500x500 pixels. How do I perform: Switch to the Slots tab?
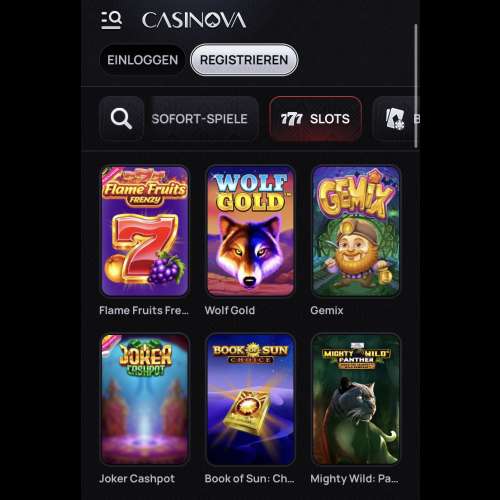(315, 119)
